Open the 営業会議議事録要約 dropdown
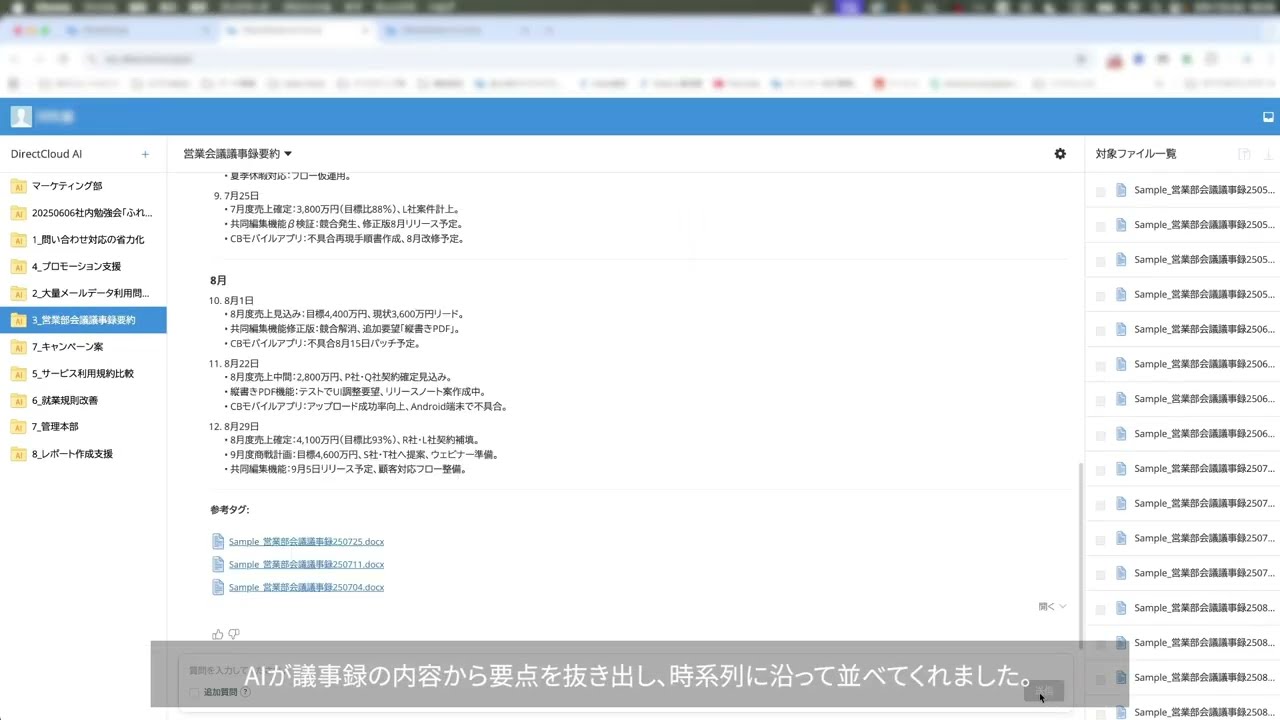 tap(237, 154)
